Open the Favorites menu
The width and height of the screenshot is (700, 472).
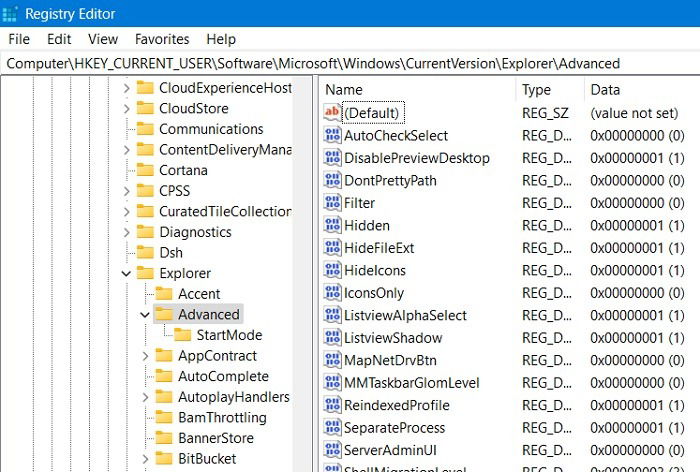[162, 39]
